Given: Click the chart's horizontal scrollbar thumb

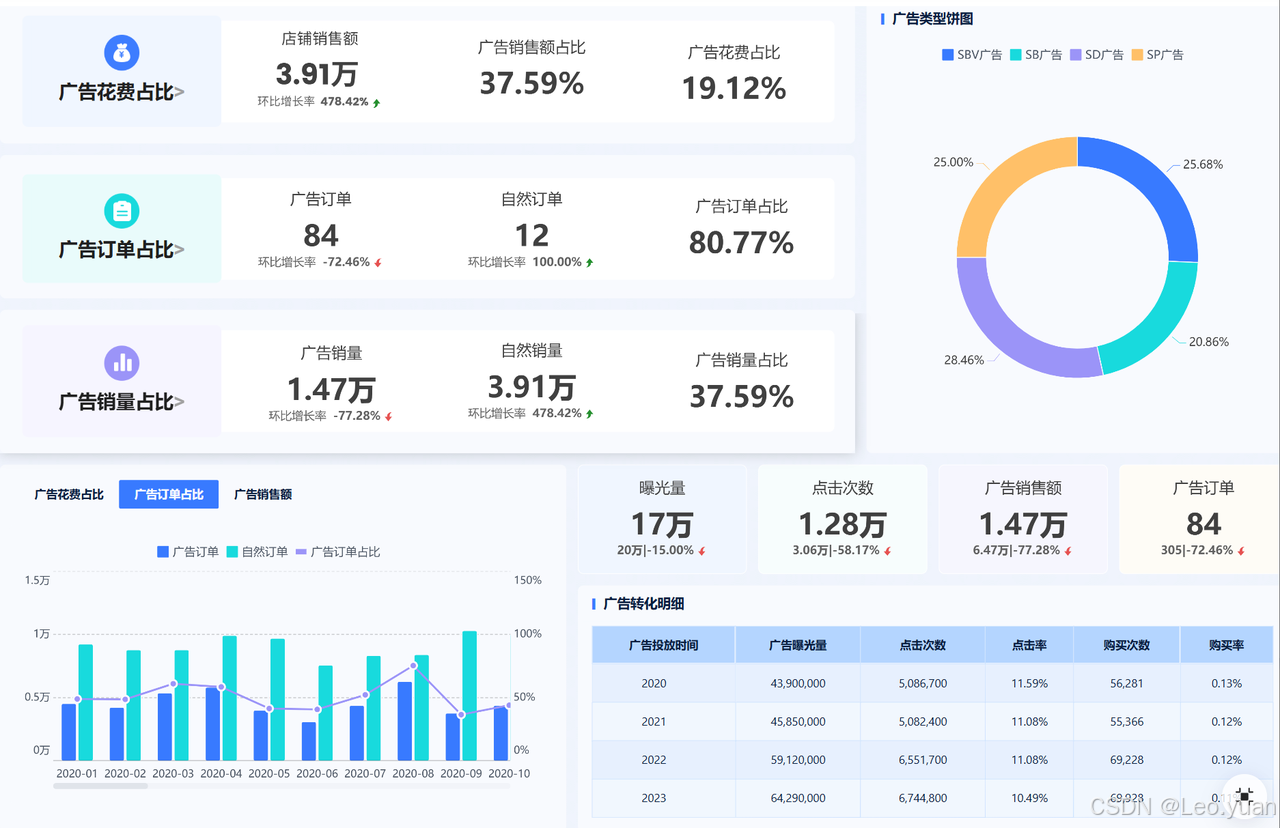Looking at the screenshot, I should (100, 786).
